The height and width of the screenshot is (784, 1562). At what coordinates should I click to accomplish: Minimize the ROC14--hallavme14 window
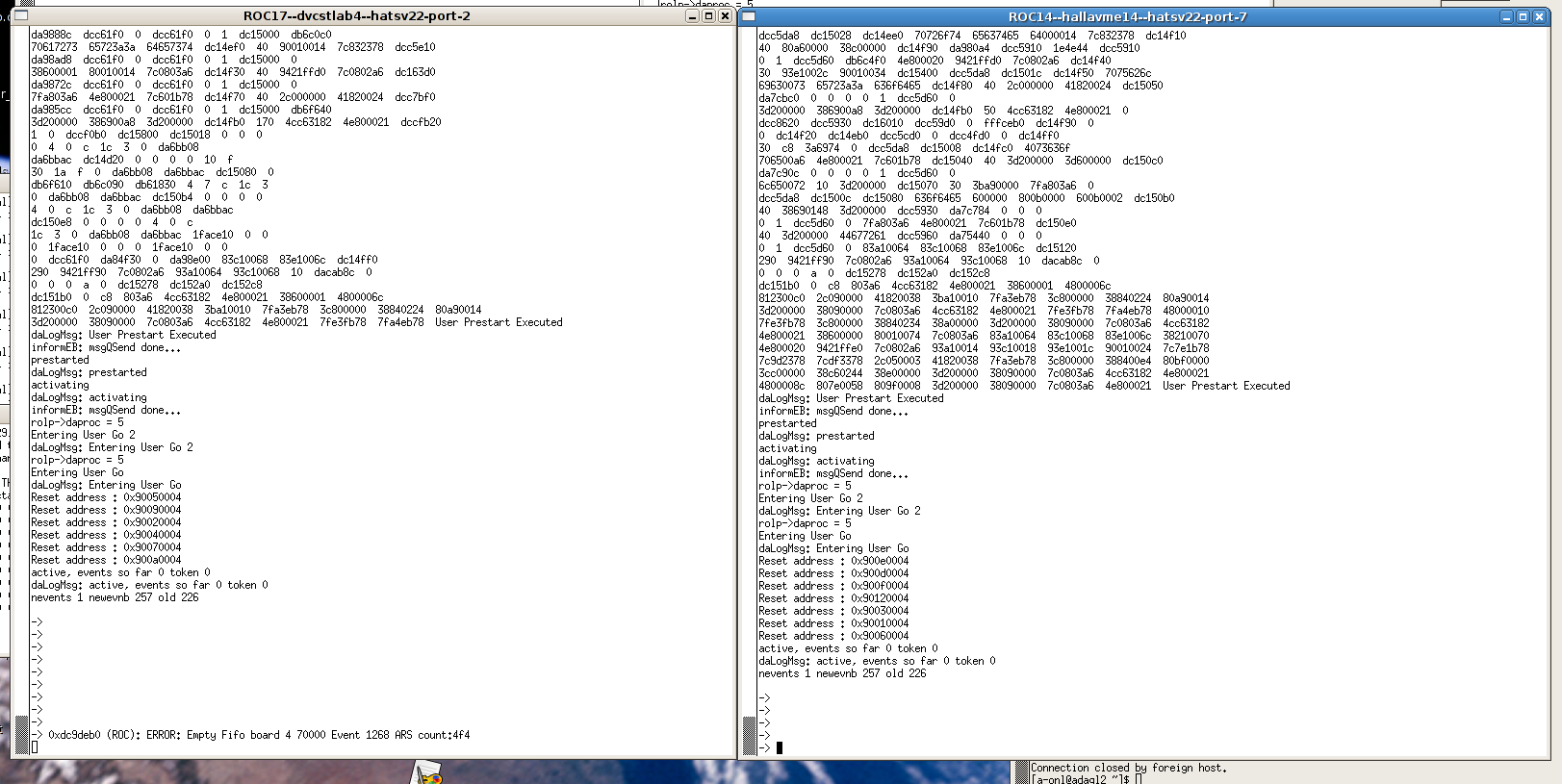coord(1507,17)
